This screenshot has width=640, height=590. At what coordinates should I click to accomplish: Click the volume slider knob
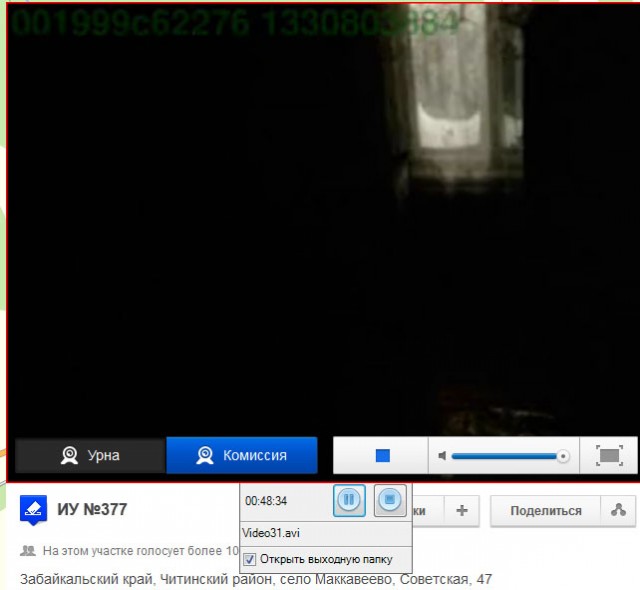[563, 456]
